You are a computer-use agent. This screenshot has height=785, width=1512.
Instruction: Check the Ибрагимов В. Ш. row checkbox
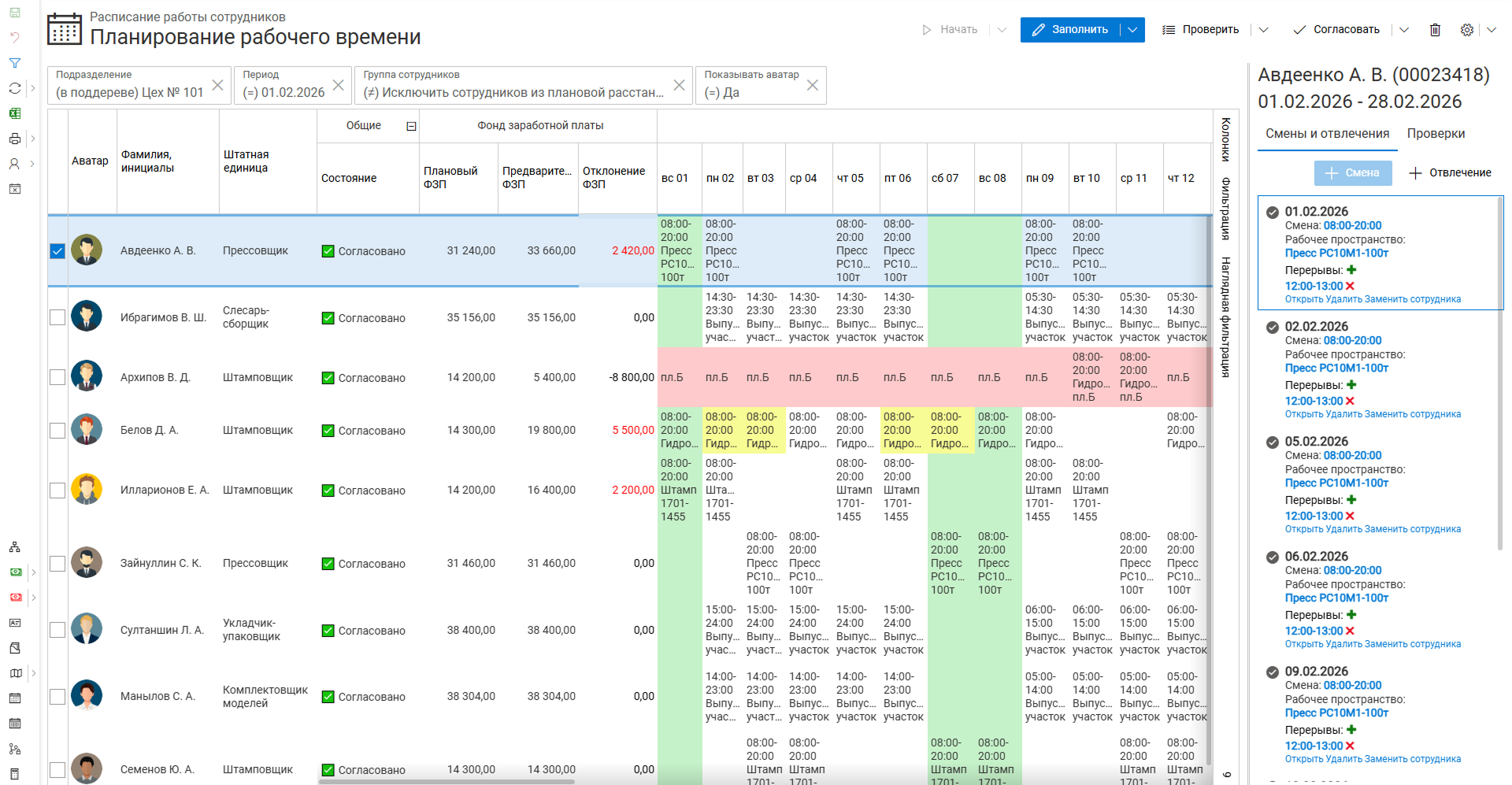pos(57,317)
